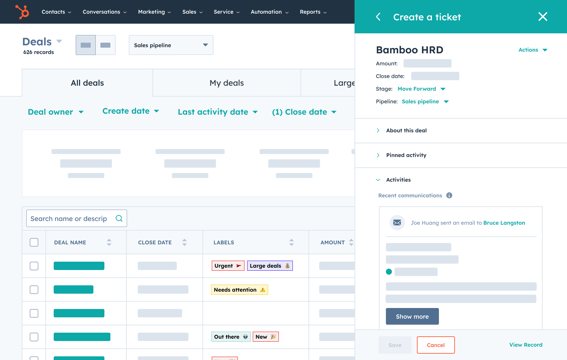This screenshot has width=567, height=360.
Task: Expand the Pinned activity section
Action: 401,155
